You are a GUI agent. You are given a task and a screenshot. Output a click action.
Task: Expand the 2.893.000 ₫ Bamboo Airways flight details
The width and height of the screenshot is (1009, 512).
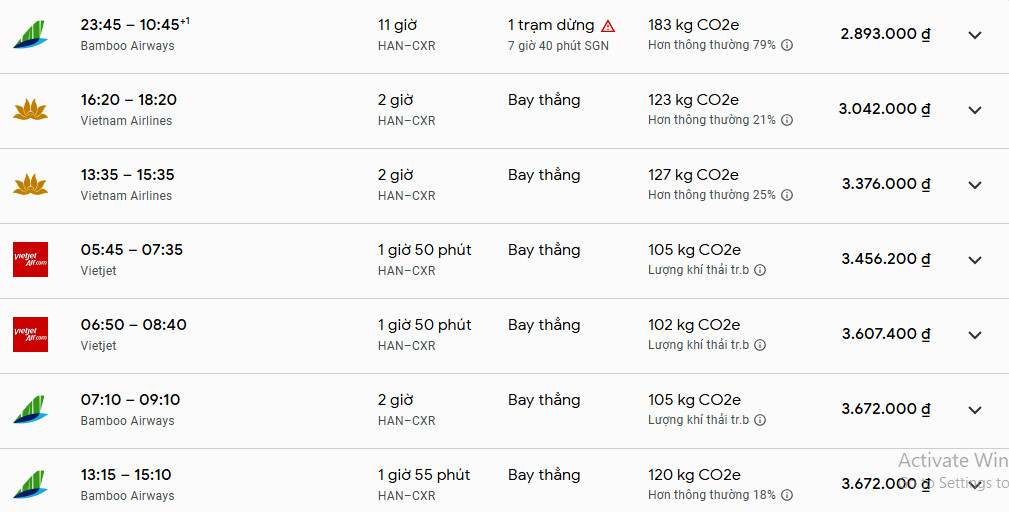pyautogui.click(x=975, y=35)
